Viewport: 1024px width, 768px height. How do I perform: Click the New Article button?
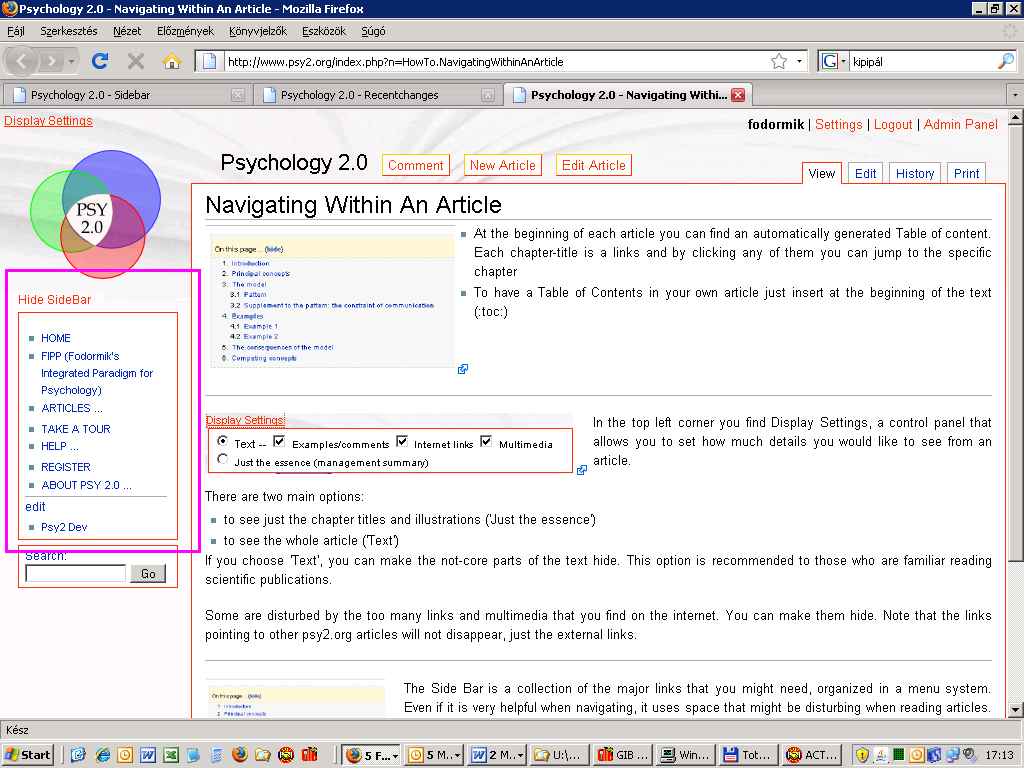coord(502,165)
